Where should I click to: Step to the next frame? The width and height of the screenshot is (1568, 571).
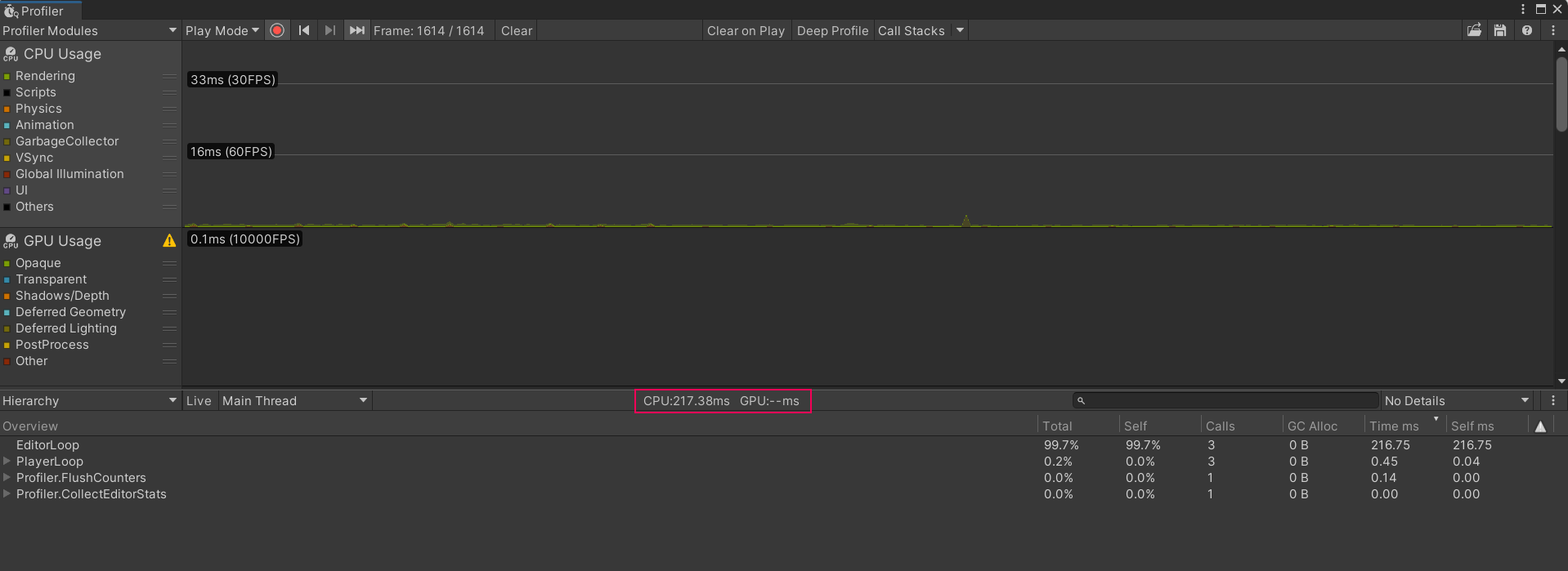[x=330, y=30]
